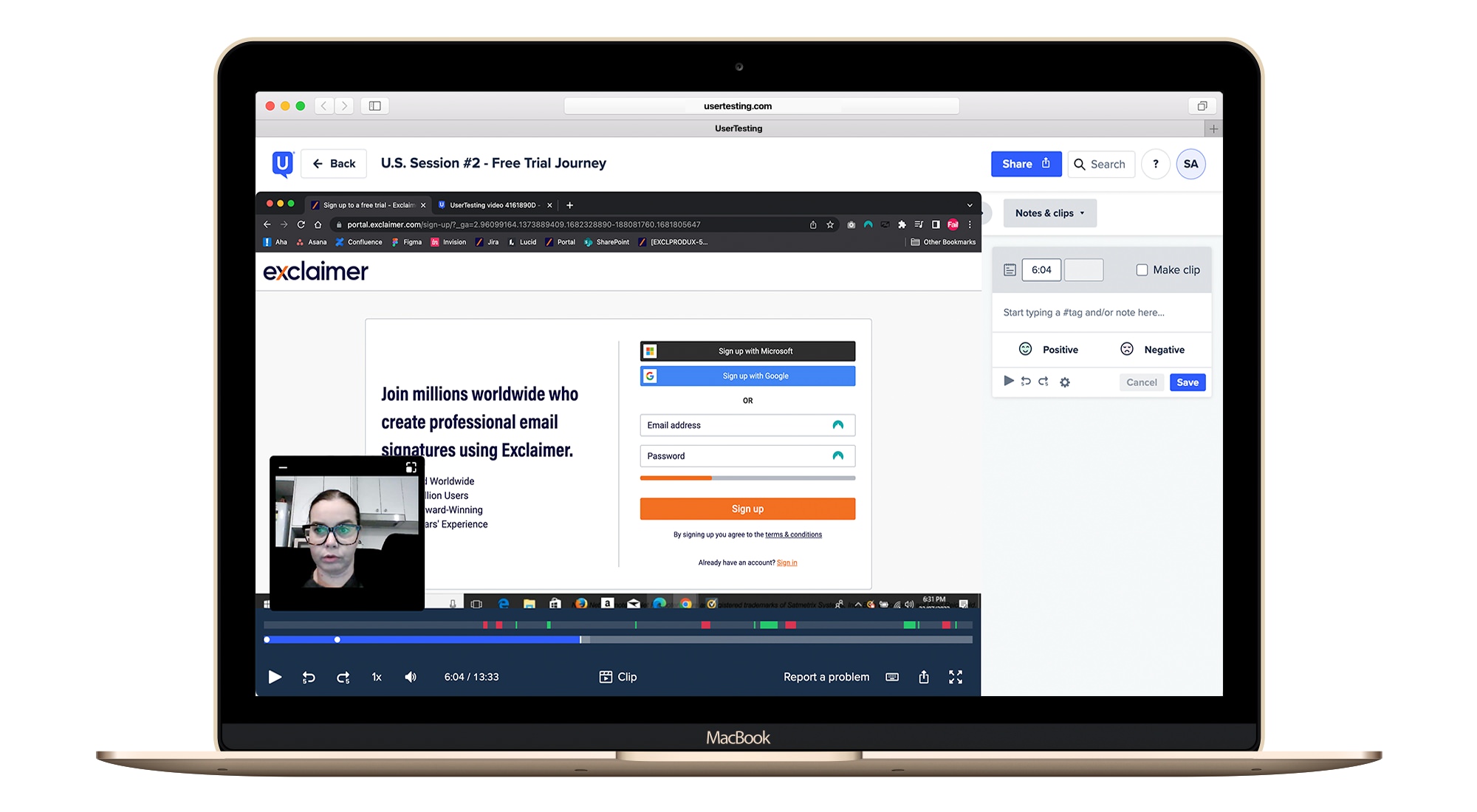Click the tag and note text area
1477x812 pixels.
[x=1101, y=313]
